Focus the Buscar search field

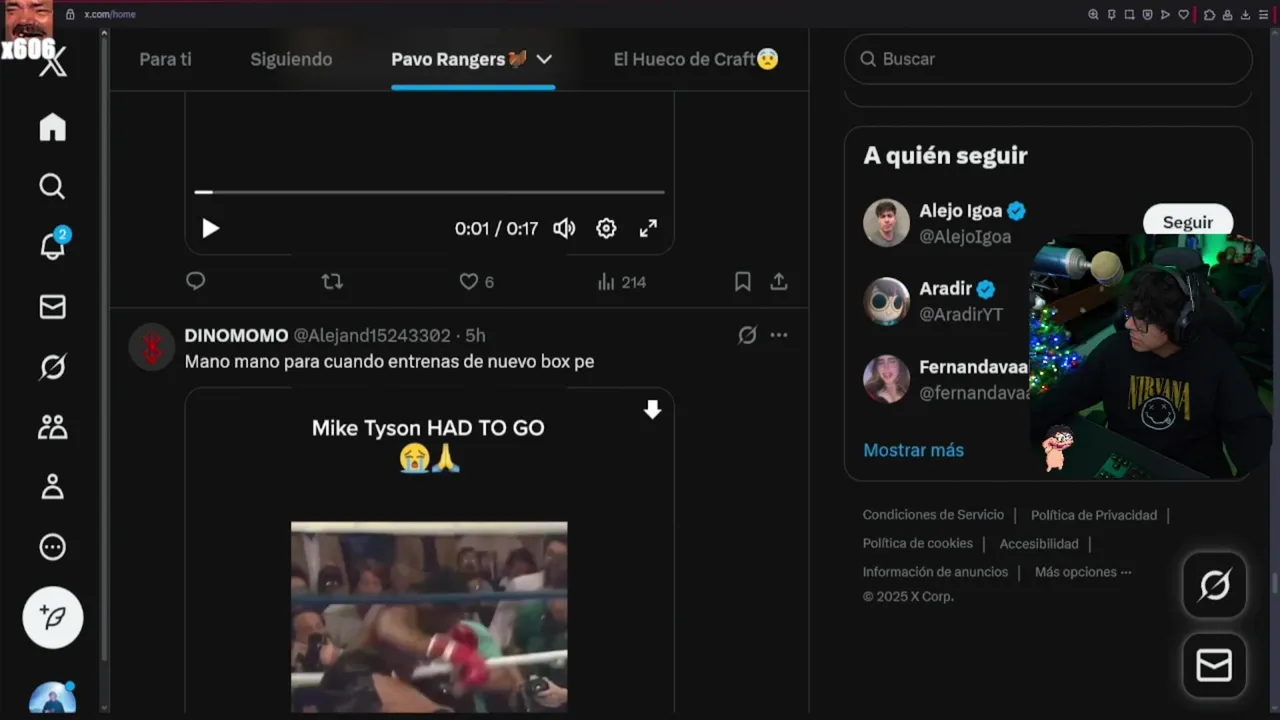coord(1048,59)
